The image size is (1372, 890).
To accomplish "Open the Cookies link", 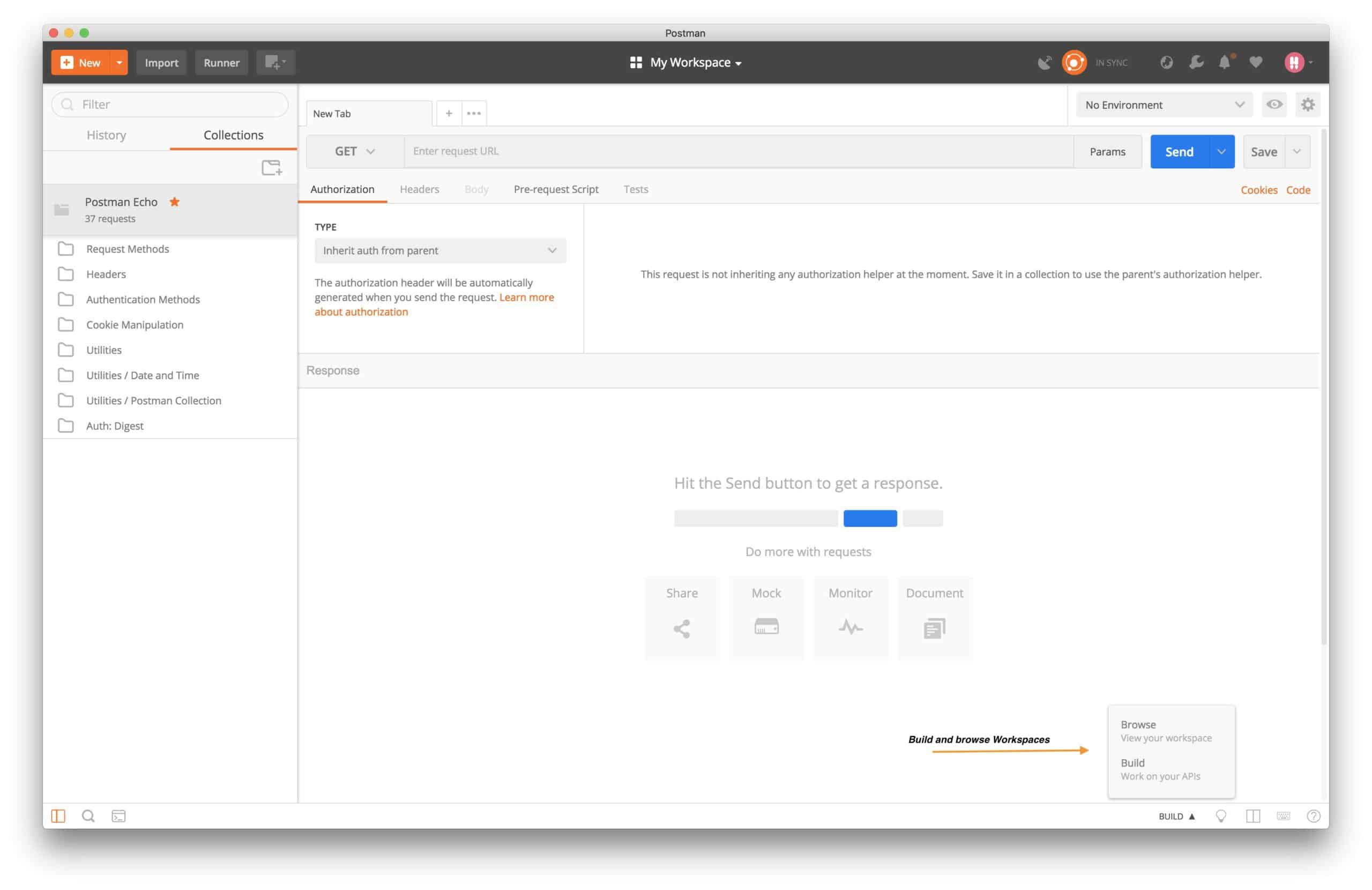I will [1259, 190].
